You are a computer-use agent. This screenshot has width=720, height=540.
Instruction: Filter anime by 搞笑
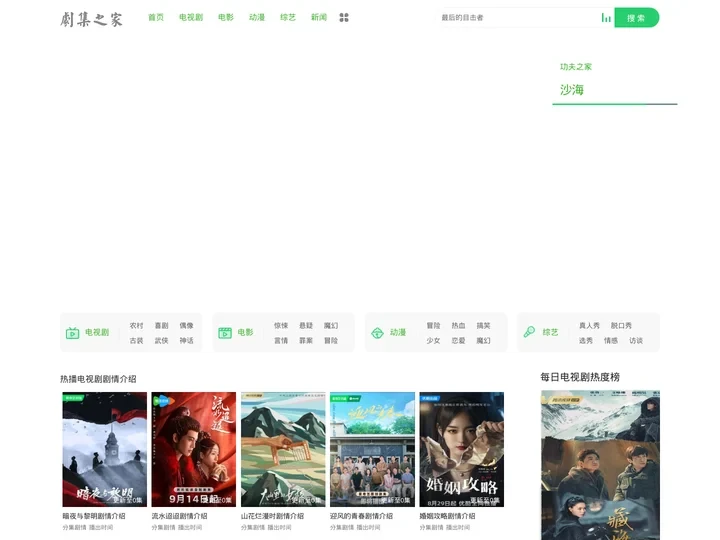point(483,326)
